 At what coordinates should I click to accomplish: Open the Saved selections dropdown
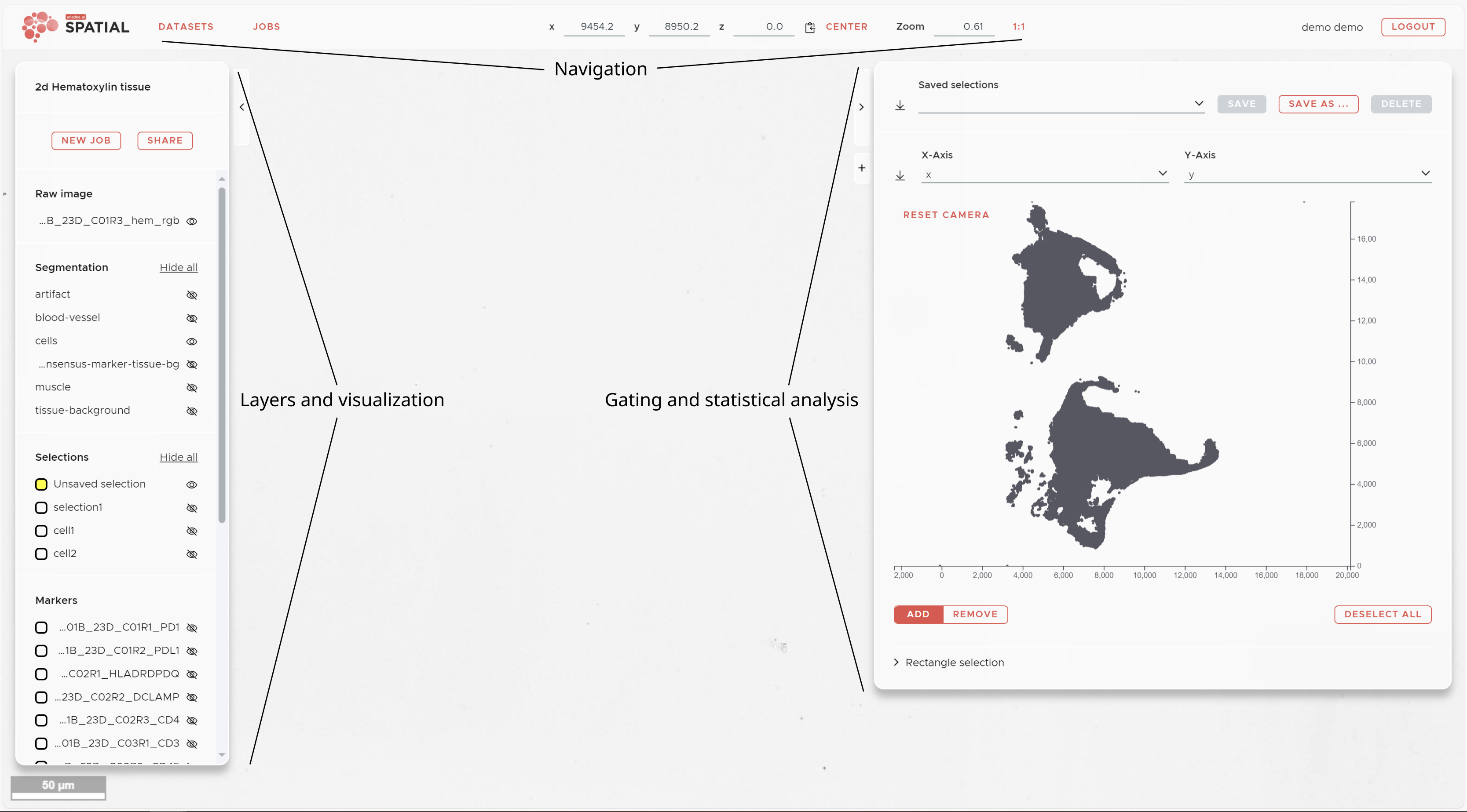click(1199, 104)
